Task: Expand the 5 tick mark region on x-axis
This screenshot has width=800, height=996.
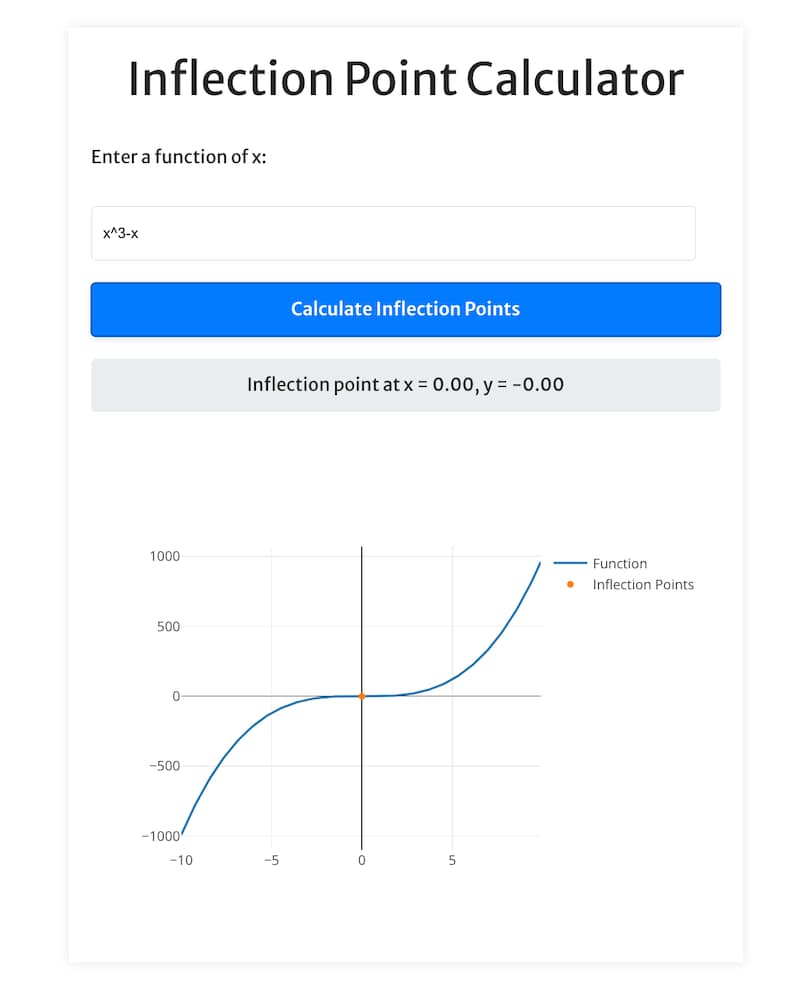Action: pos(452,860)
